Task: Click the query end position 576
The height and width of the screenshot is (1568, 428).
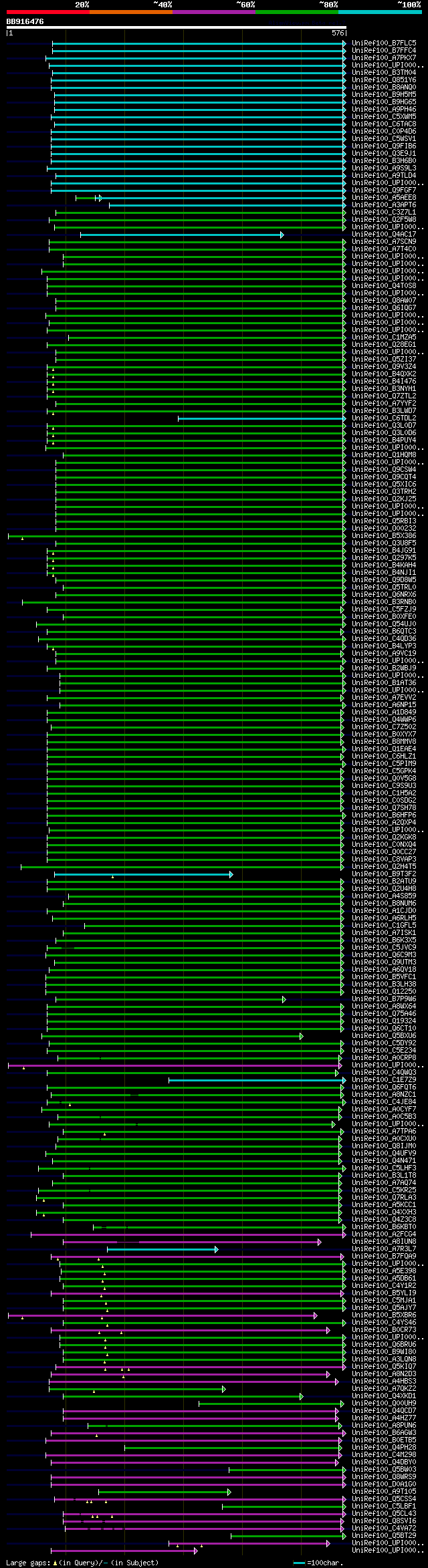Action: click(338, 33)
